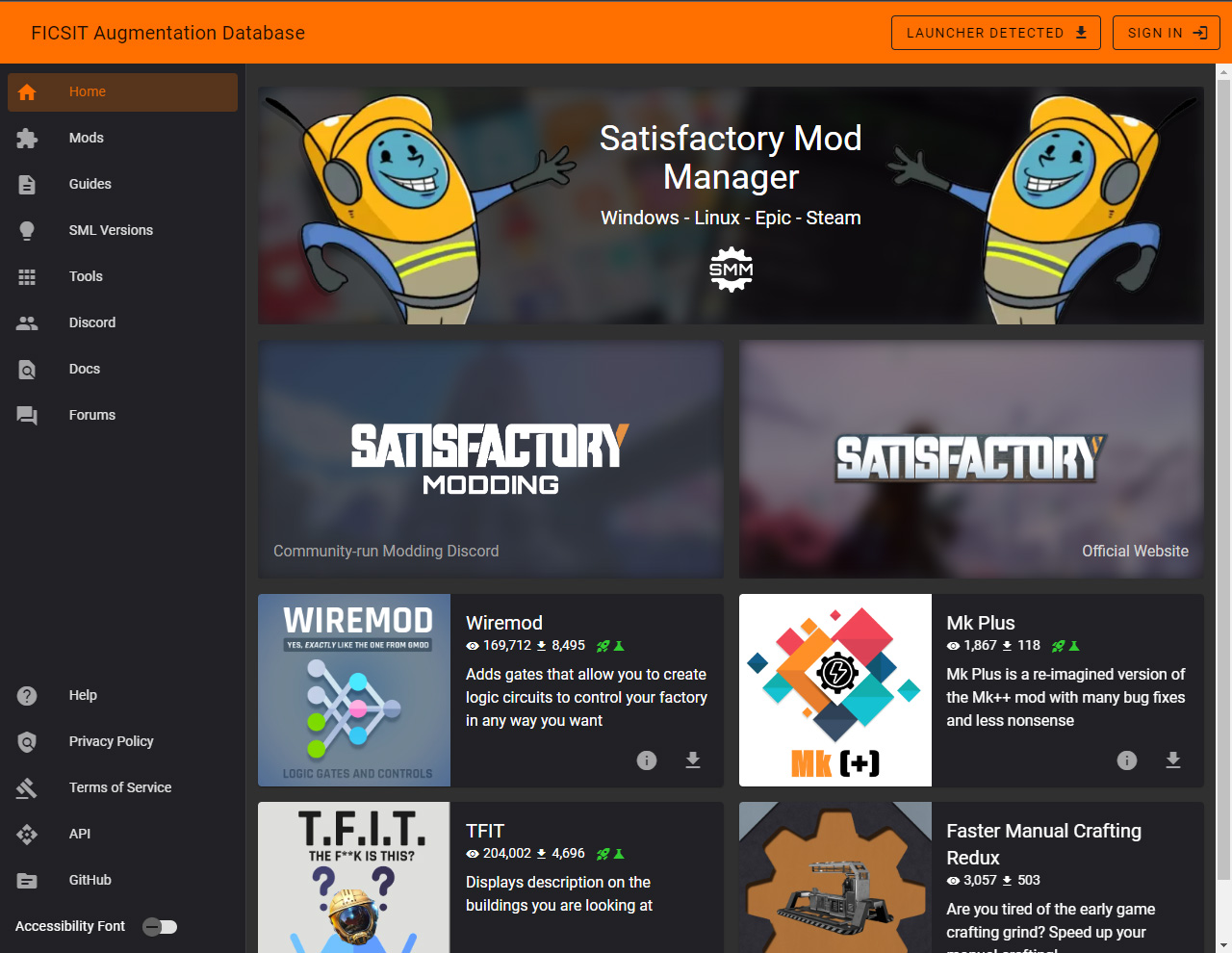Click the SMM gear logo in banner

click(731, 270)
